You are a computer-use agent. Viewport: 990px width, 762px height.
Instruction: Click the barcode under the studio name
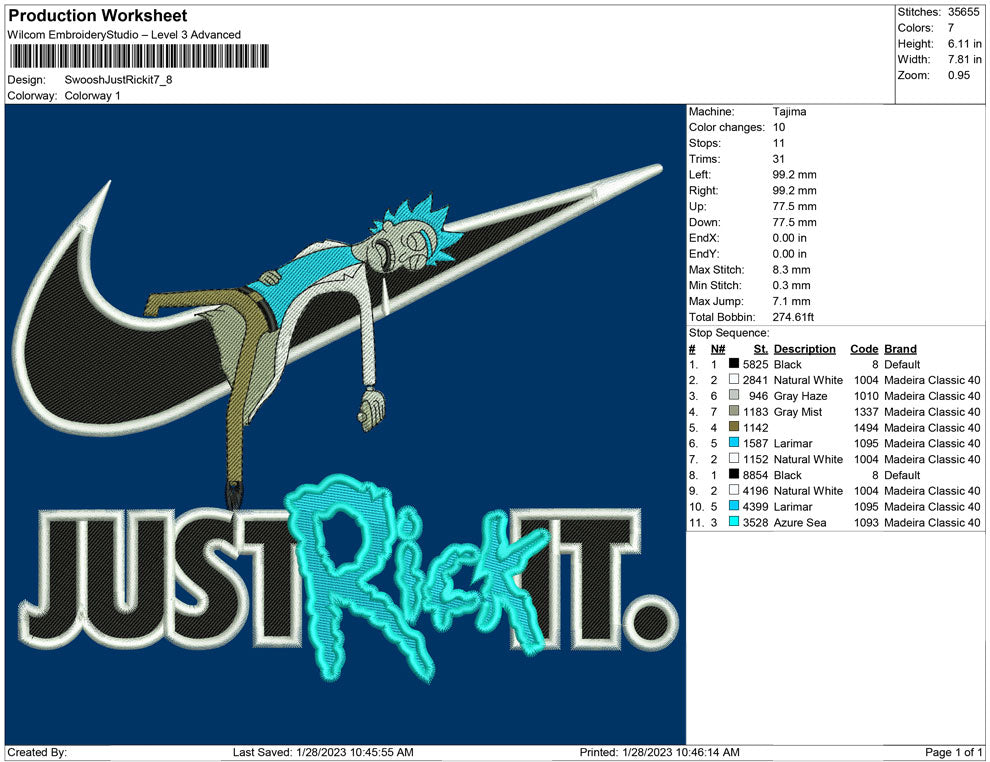(x=138, y=57)
